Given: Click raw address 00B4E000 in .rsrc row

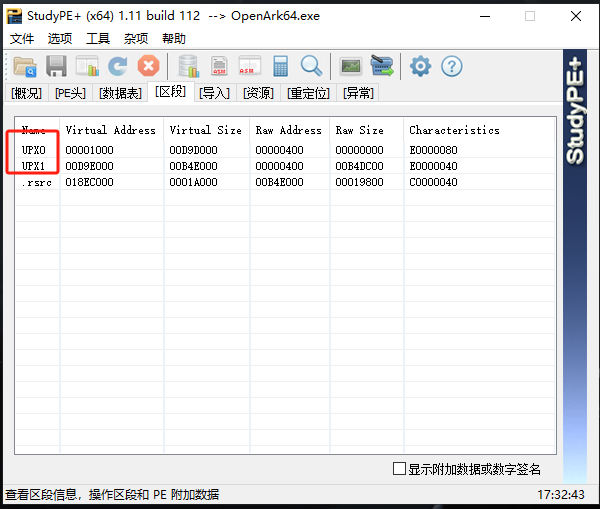Looking at the screenshot, I should 280,182.
